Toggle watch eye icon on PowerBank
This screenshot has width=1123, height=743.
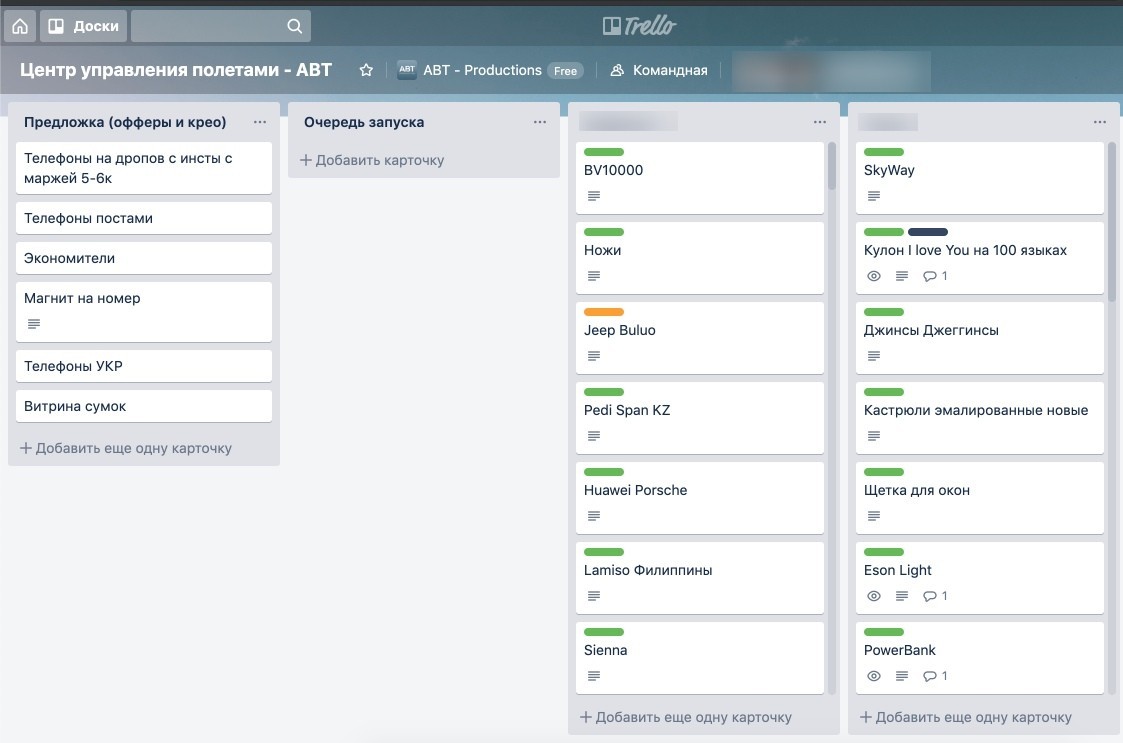click(x=874, y=676)
